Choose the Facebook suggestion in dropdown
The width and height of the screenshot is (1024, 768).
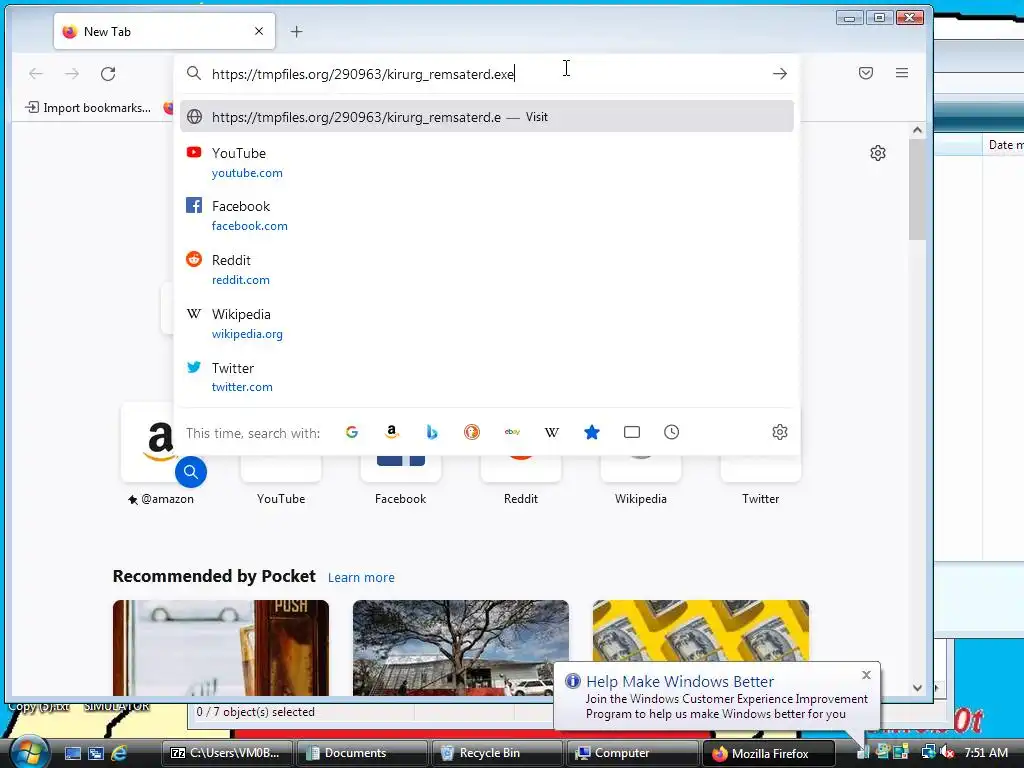pos(487,216)
